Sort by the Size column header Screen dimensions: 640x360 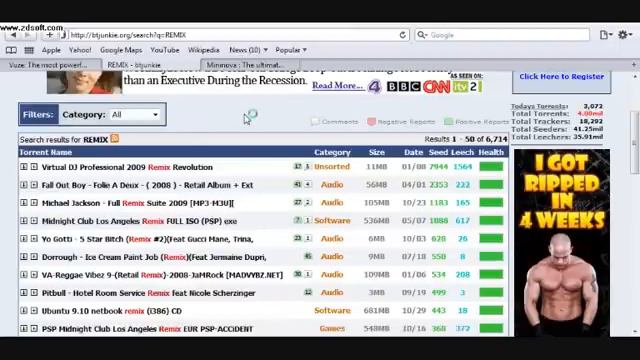point(377,152)
